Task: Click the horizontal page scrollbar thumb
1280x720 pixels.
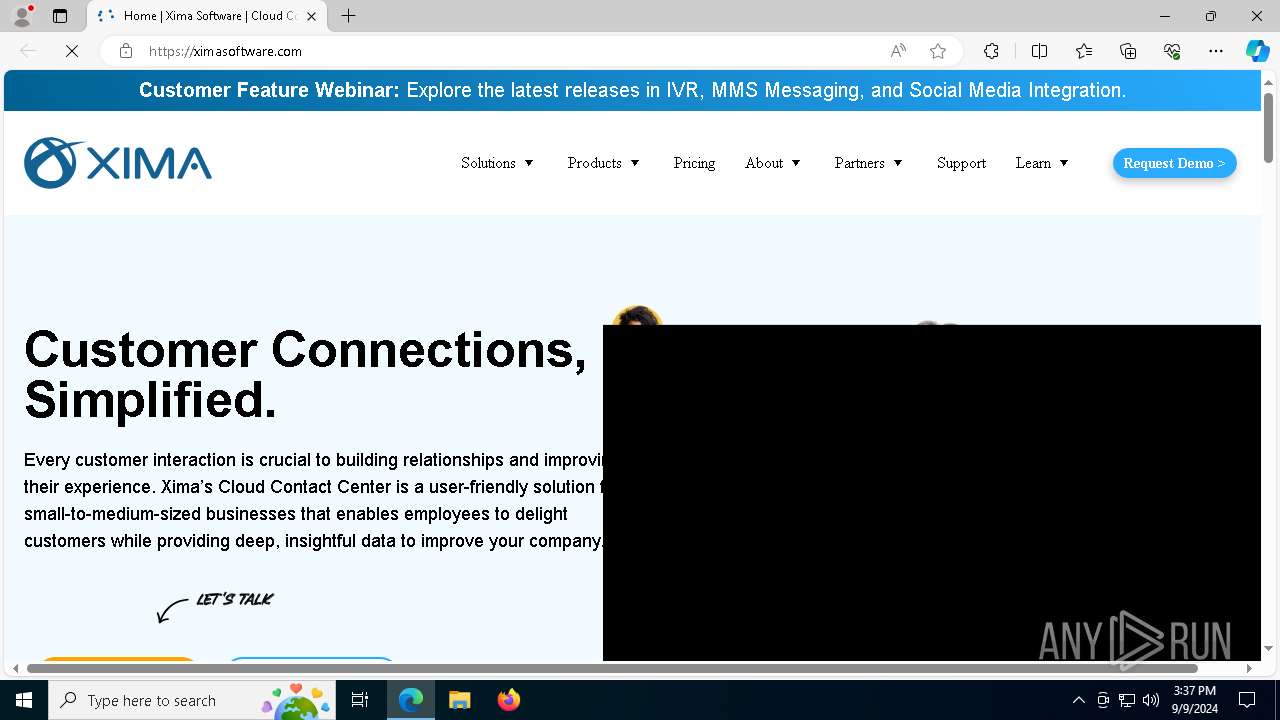Action: pyautogui.click(x=612, y=668)
